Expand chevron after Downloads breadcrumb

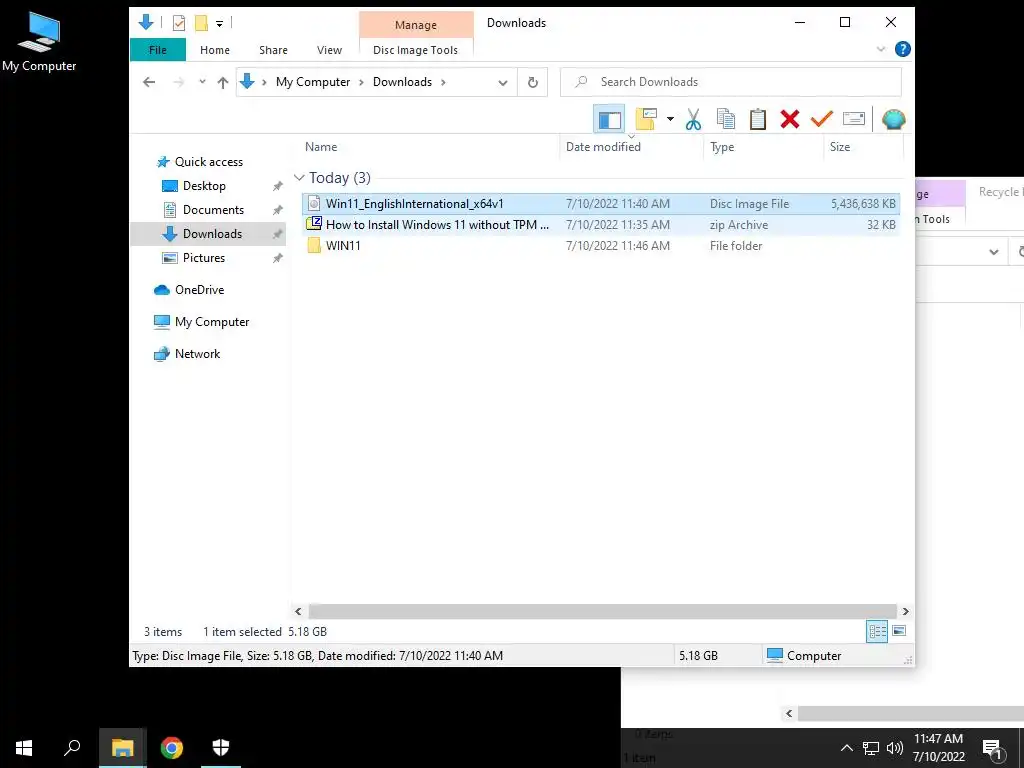point(443,82)
